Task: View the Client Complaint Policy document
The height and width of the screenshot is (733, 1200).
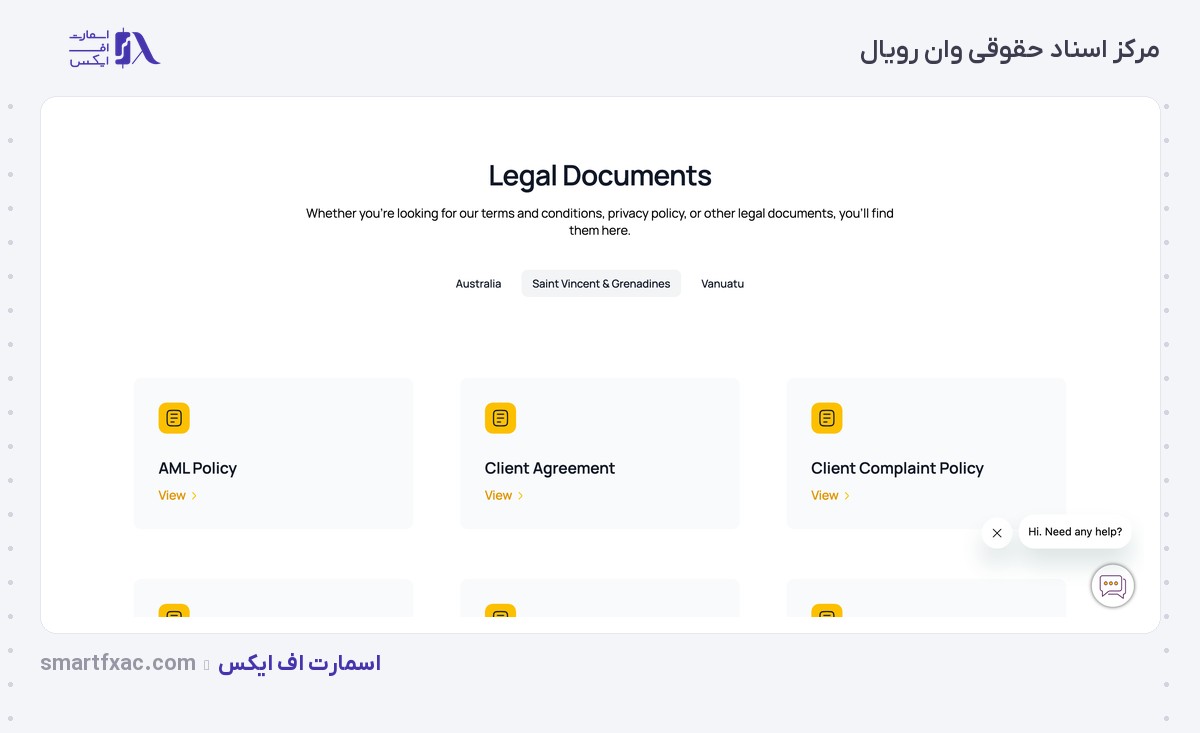Action: point(829,495)
